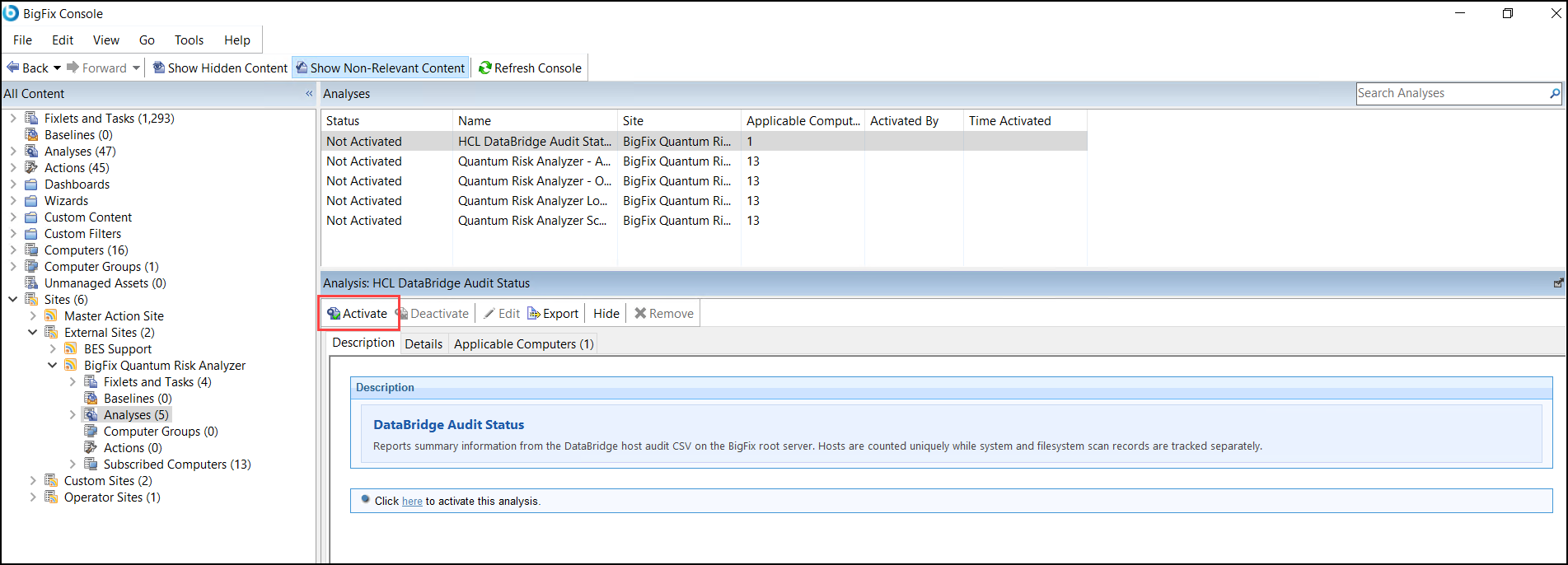Screen dimensions: 1568x565
Task: Click the Custom Content folder icon
Action: 31,217
